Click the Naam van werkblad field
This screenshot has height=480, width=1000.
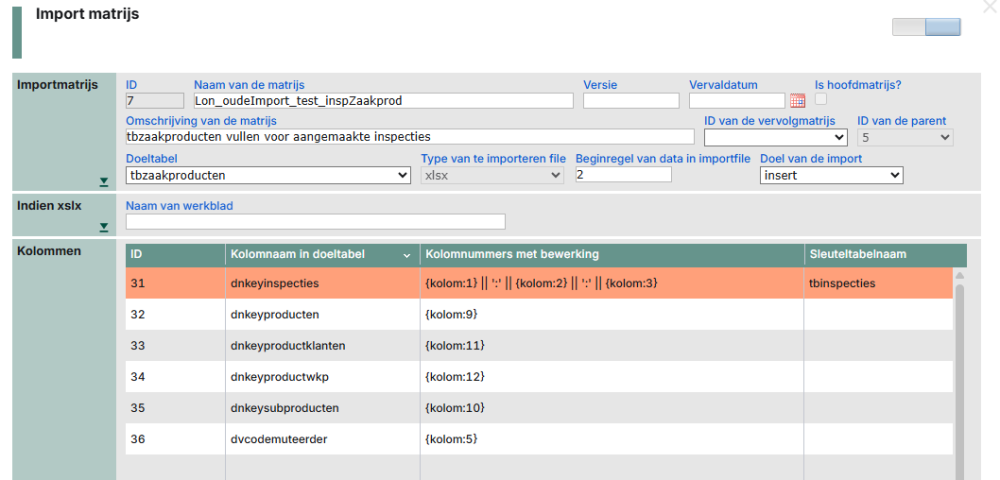pyautogui.click(x=315, y=222)
